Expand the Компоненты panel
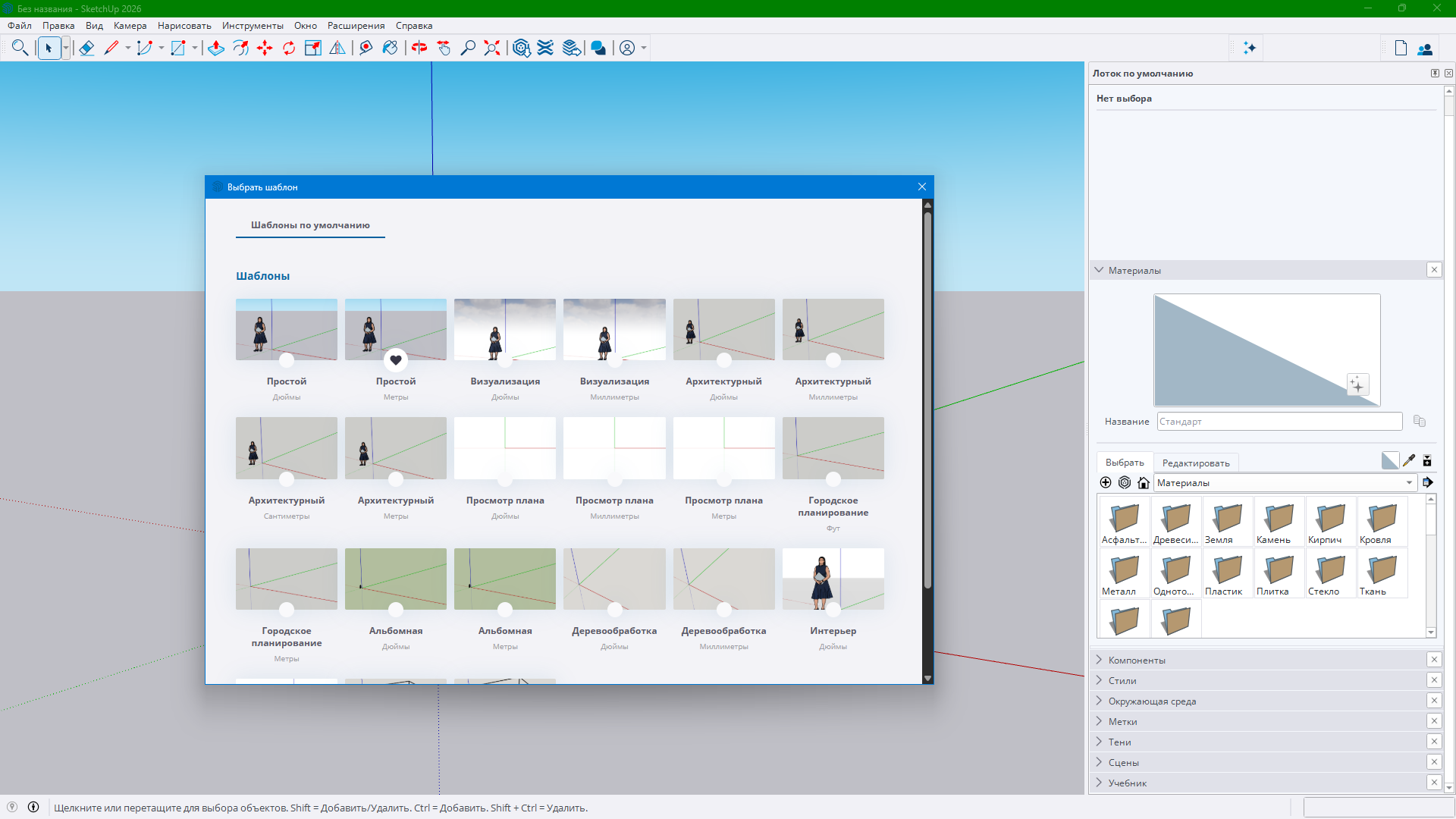 click(1137, 660)
